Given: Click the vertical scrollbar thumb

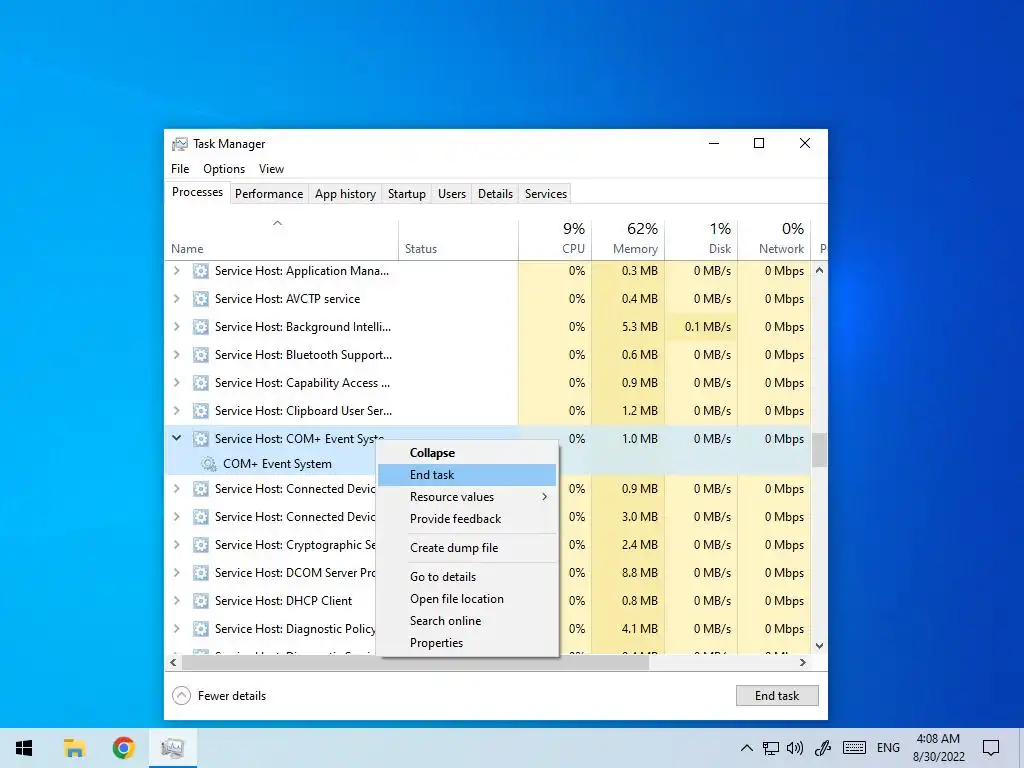Looking at the screenshot, I should click(819, 450).
